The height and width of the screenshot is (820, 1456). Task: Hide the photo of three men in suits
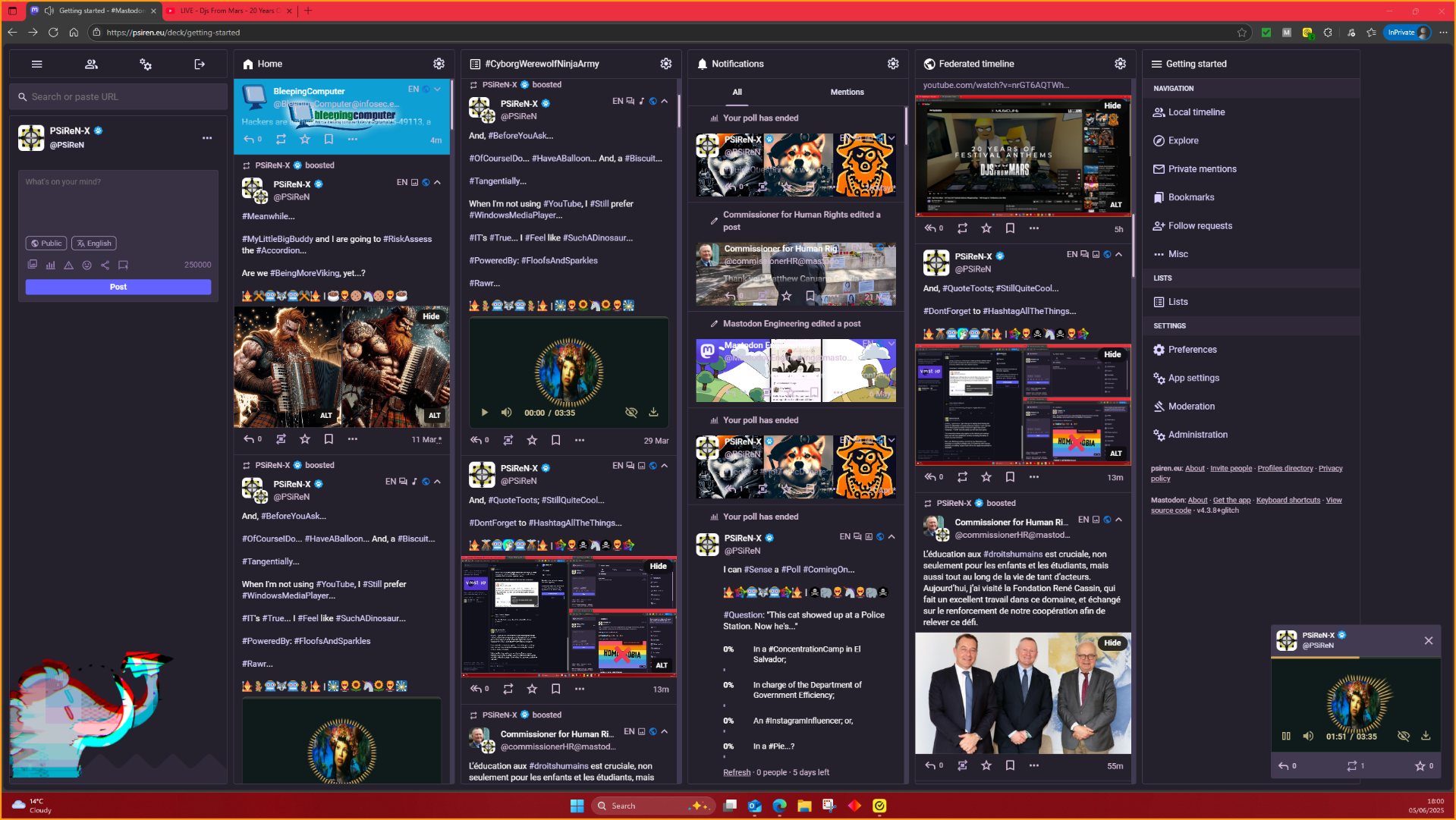tap(1112, 642)
